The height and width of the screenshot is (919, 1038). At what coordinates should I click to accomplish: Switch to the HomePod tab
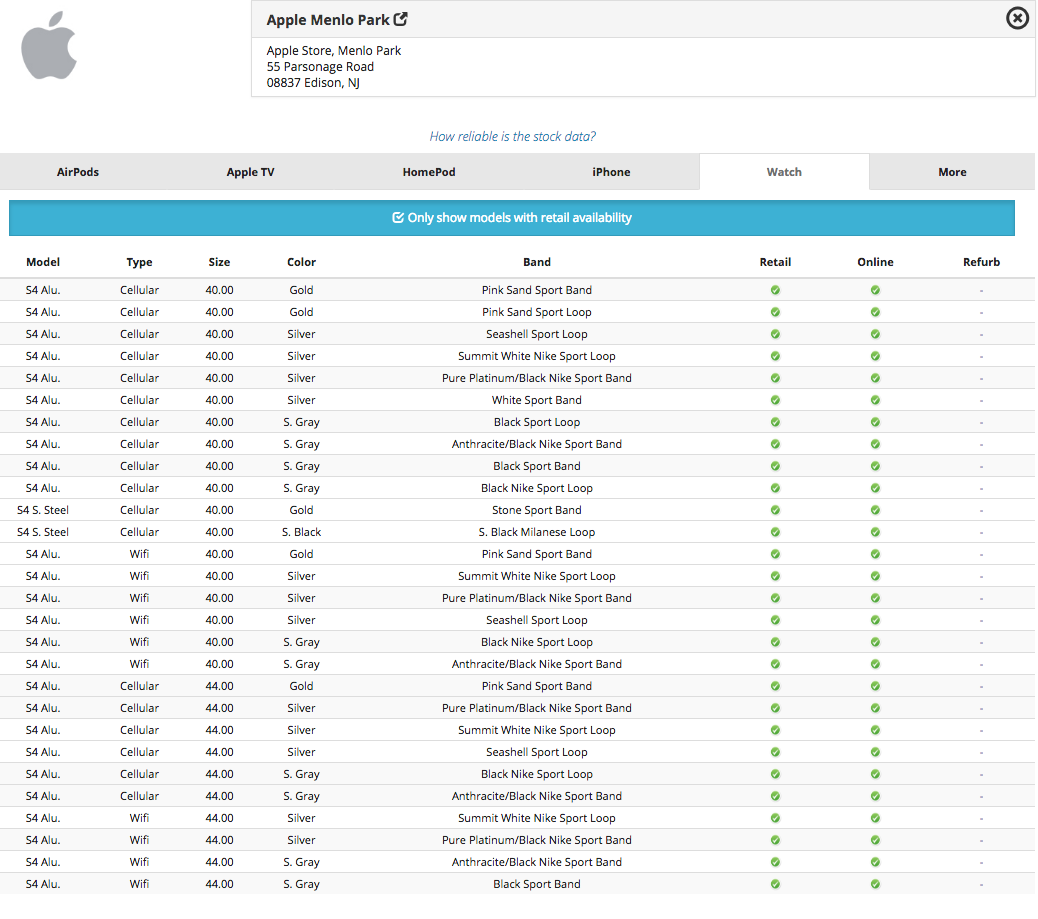pyautogui.click(x=429, y=172)
